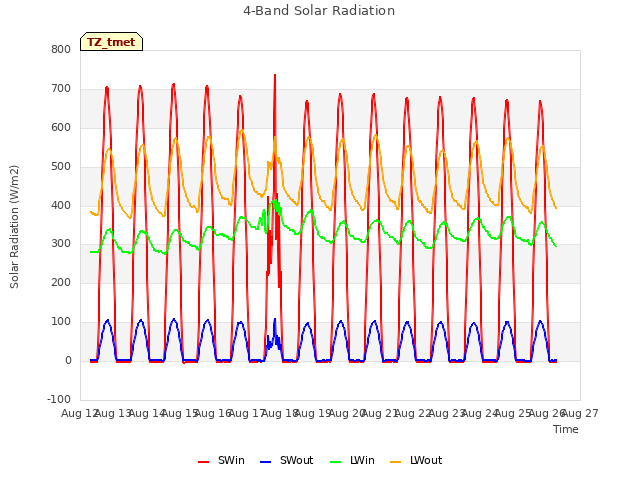
Task: Click the tall red SWin spike above 700
Action: (275, 75)
